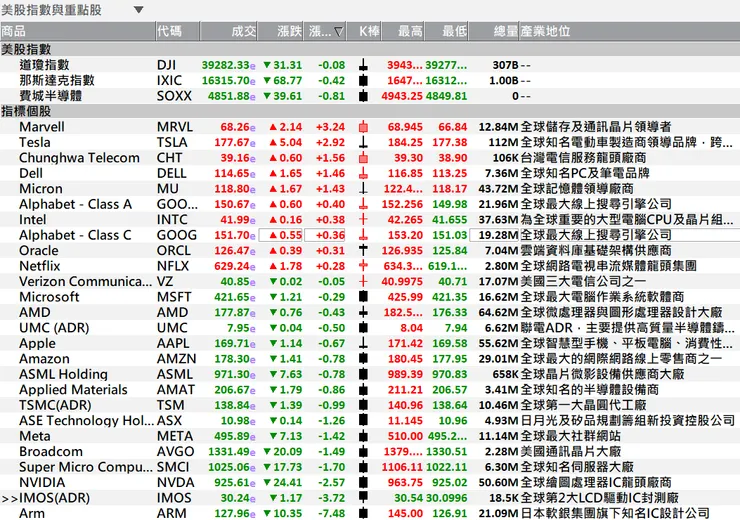Select the TSMC(ADR) row name
The image size is (740, 520).
point(55,405)
